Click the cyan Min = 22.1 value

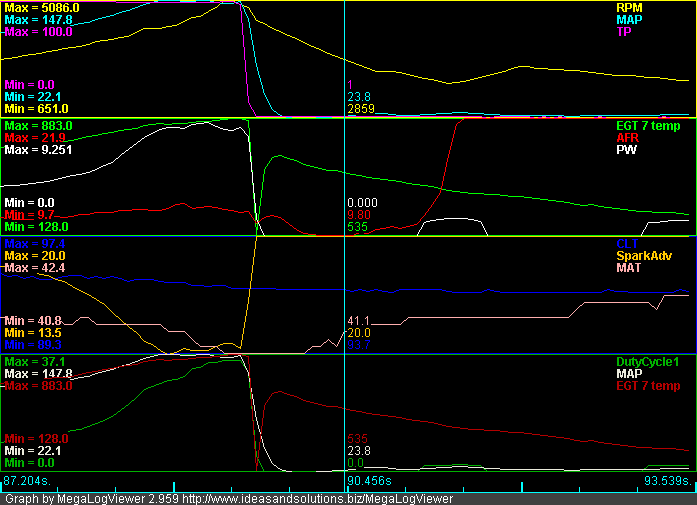(x=33, y=97)
